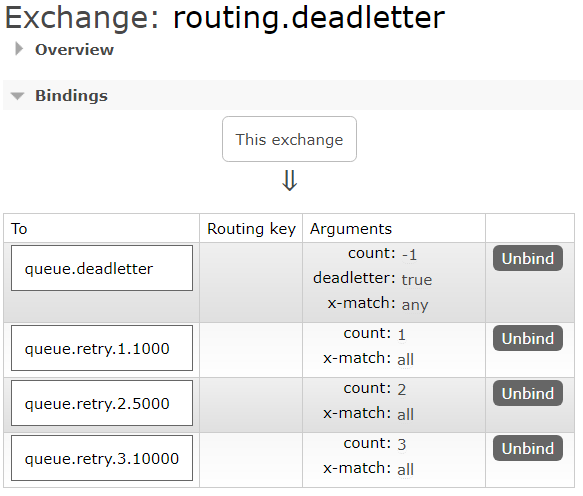583x496 pixels.
Task: Click the down arrow below This exchange
Action: click(290, 180)
